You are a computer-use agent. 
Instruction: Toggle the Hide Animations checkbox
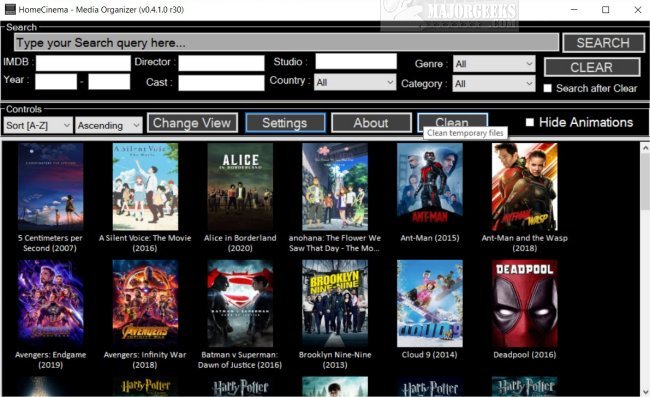coord(529,122)
